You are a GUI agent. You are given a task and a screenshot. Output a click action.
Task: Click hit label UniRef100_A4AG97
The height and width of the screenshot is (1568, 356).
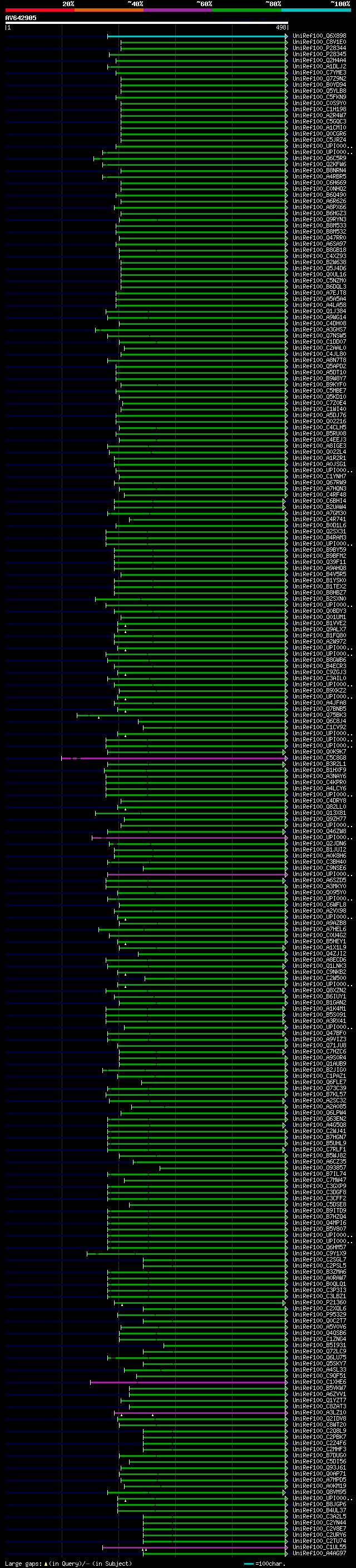319,1553
